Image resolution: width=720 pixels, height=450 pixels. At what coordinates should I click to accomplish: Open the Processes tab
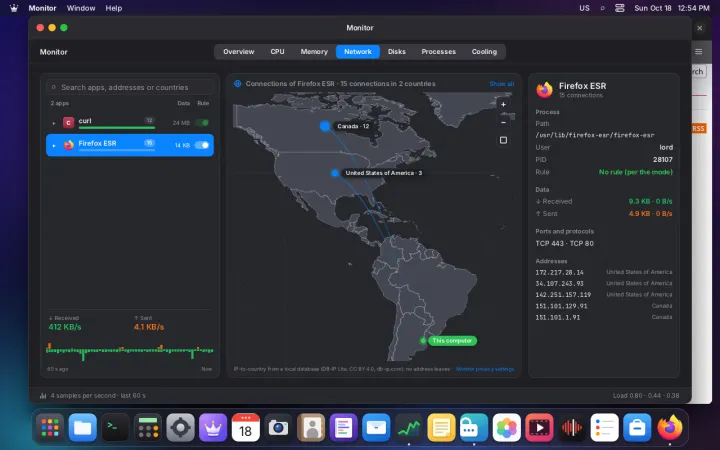pyautogui.click(x=439, y=51)
